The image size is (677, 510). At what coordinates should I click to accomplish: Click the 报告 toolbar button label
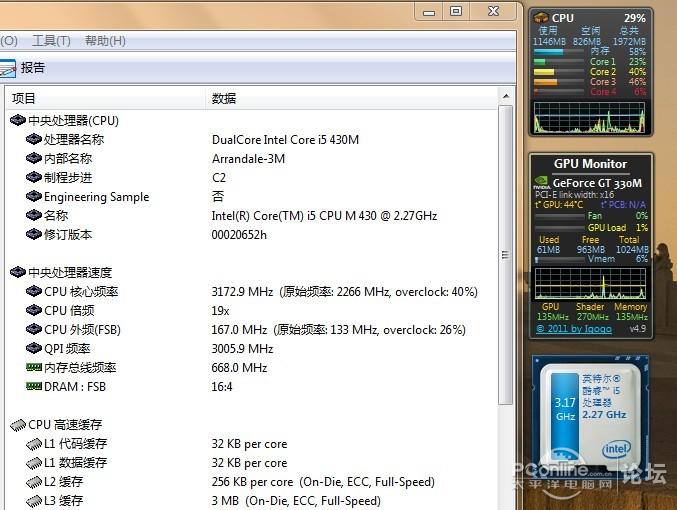tap(33, 68)
